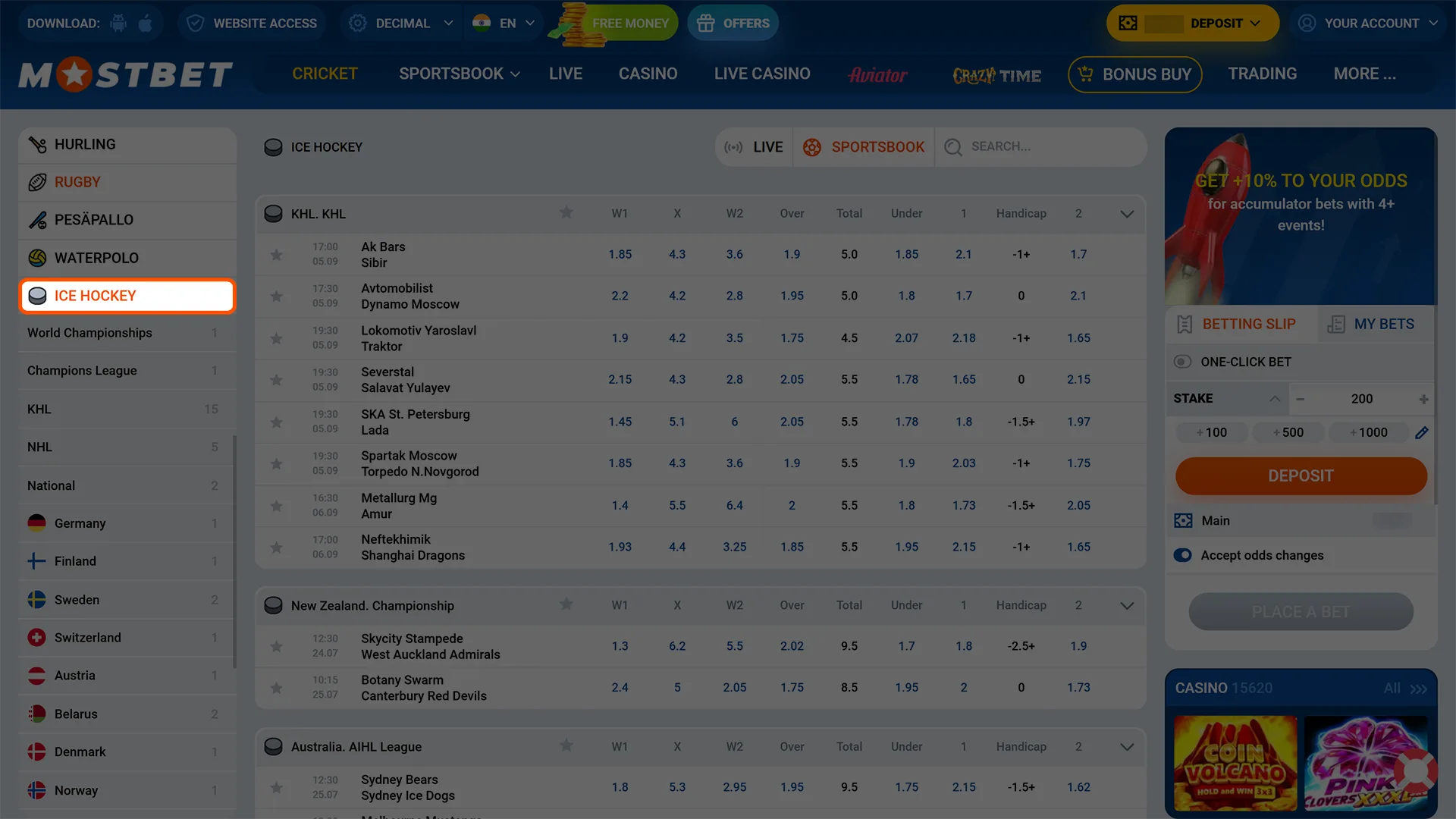Screen dimensions: 1456x819
Task: Open the EN language dropdown
Action: pos(504,23)
